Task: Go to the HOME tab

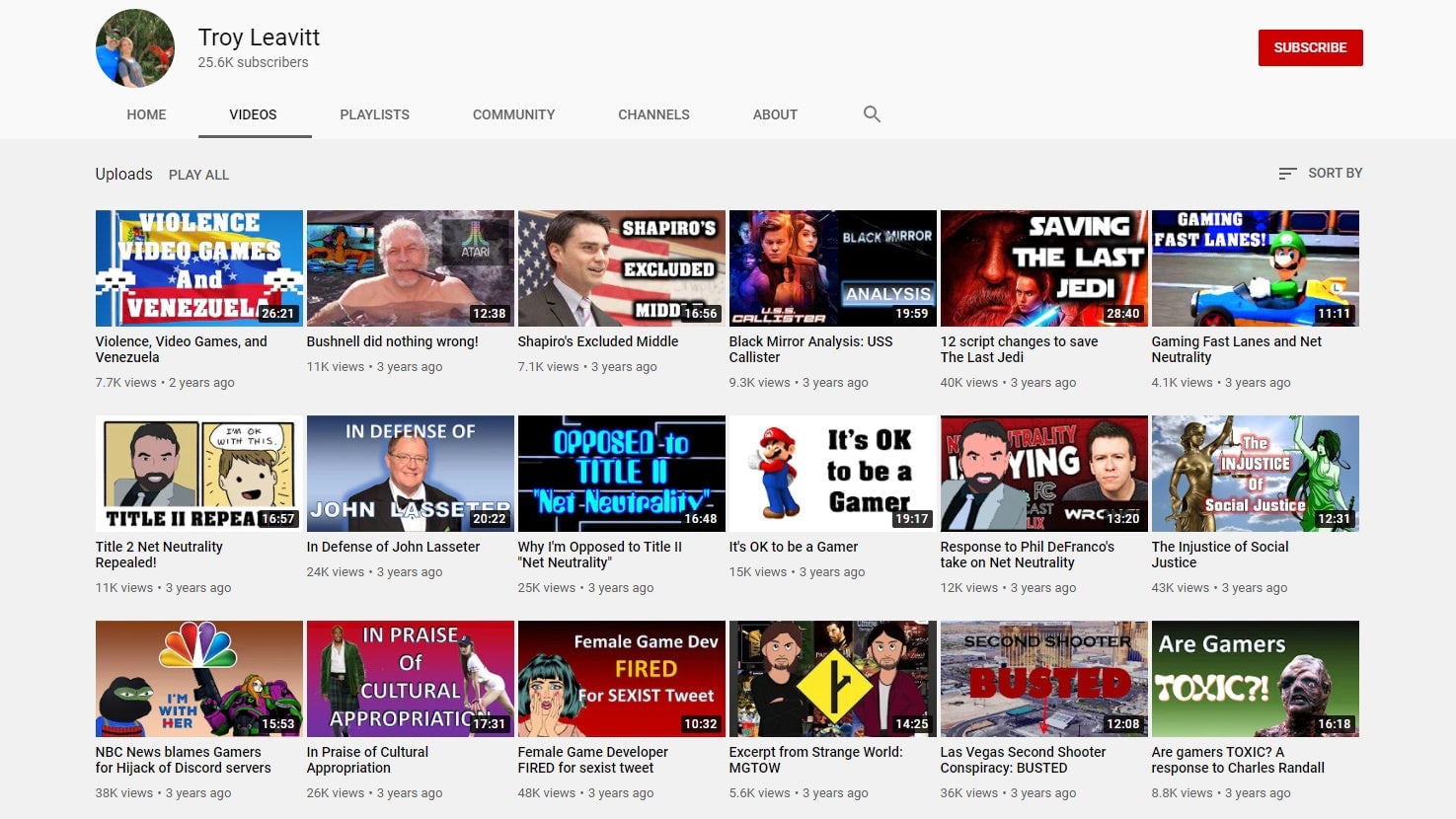Action: point(146,114)
